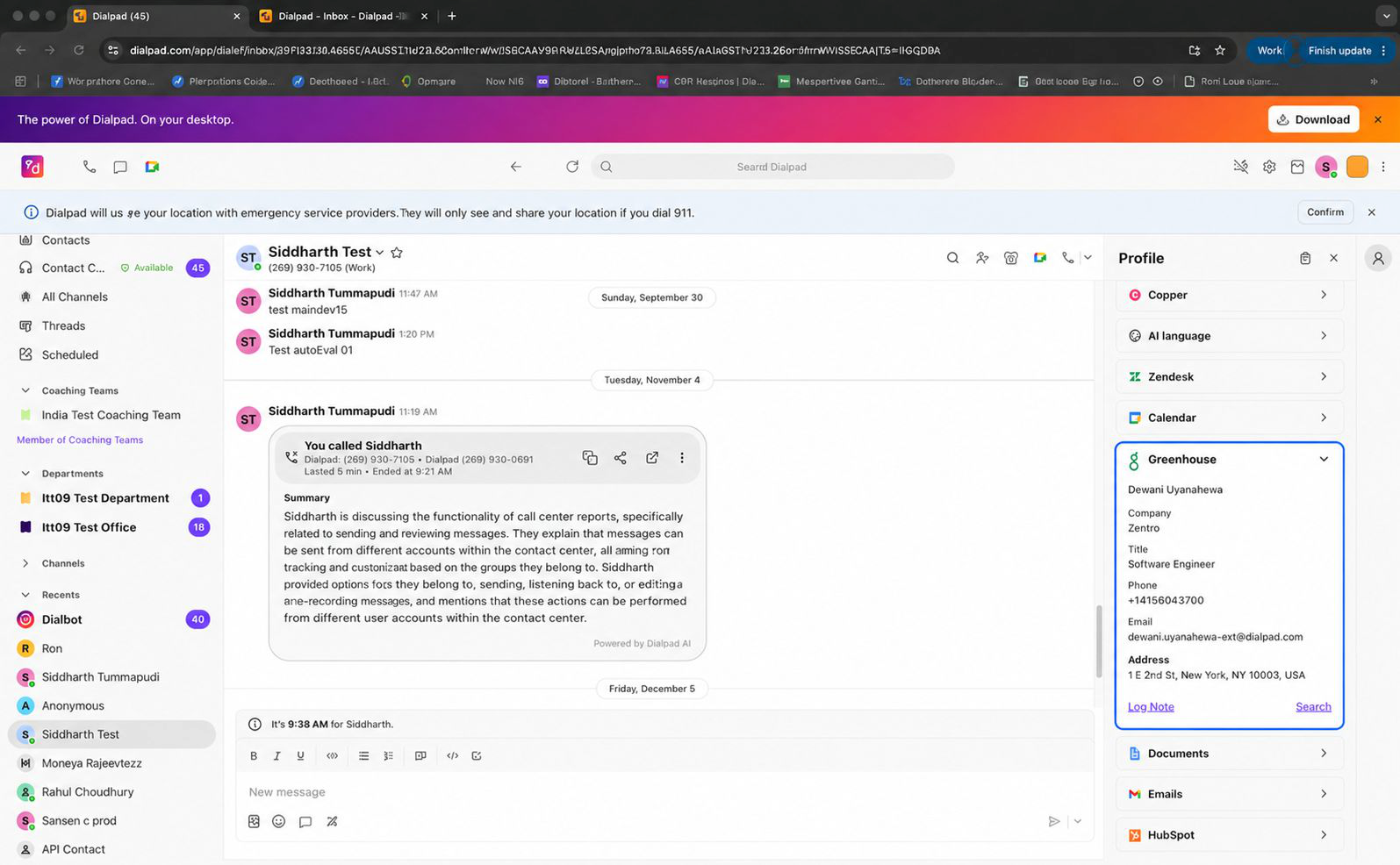Click the Search Dialpad field

(x=772, y=167)
